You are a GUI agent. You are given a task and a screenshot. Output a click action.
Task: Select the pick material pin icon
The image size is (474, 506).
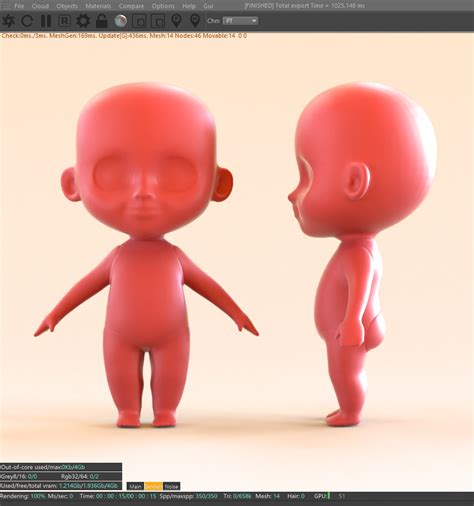[x=195, y=21]
